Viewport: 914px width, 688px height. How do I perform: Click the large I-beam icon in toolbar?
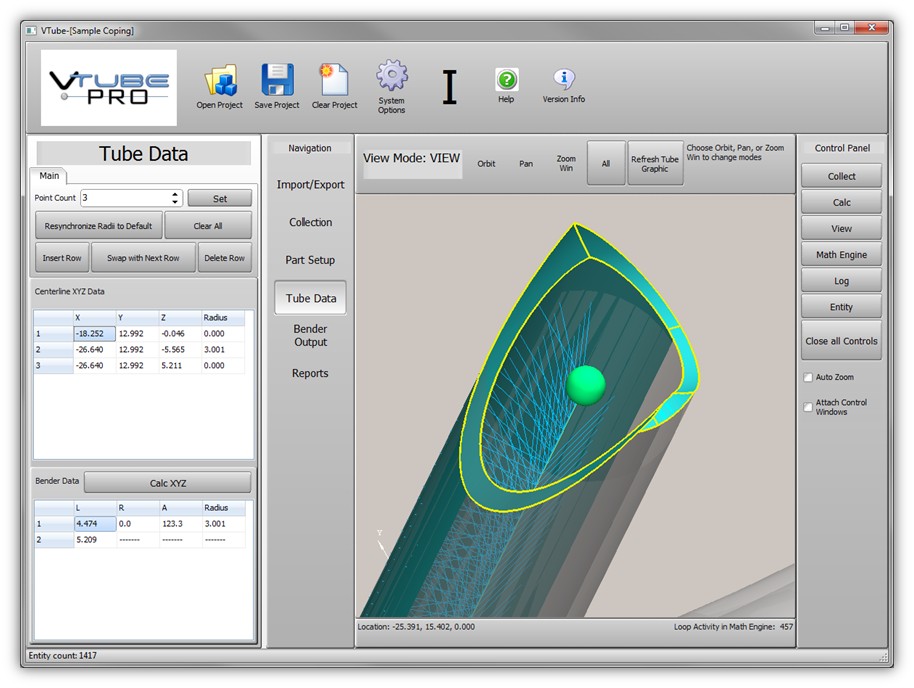coord(449,88)
